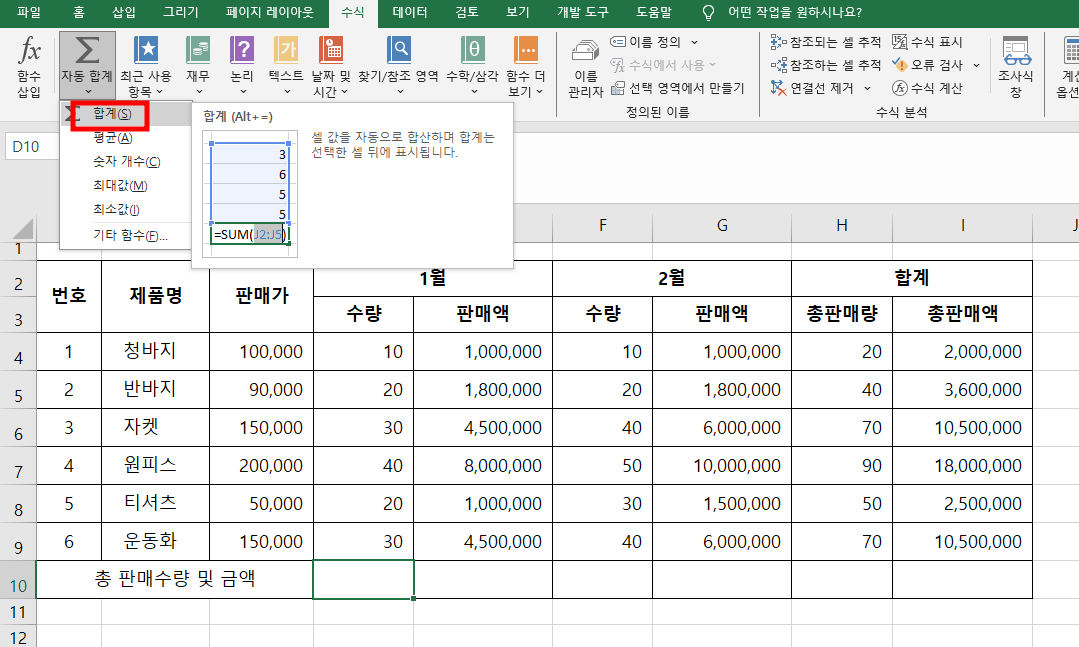The width and height of the screenshot is (1079, 647).
Task: Click the 1월 header cell
Action: pos(433,278)
